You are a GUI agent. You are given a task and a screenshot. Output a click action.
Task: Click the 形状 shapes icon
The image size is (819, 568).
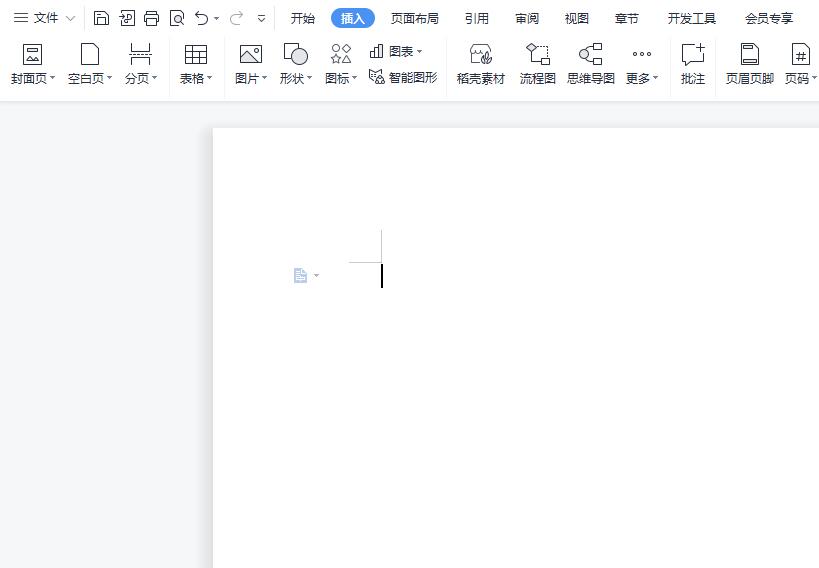pyautogui.click(x=296, y=54)
